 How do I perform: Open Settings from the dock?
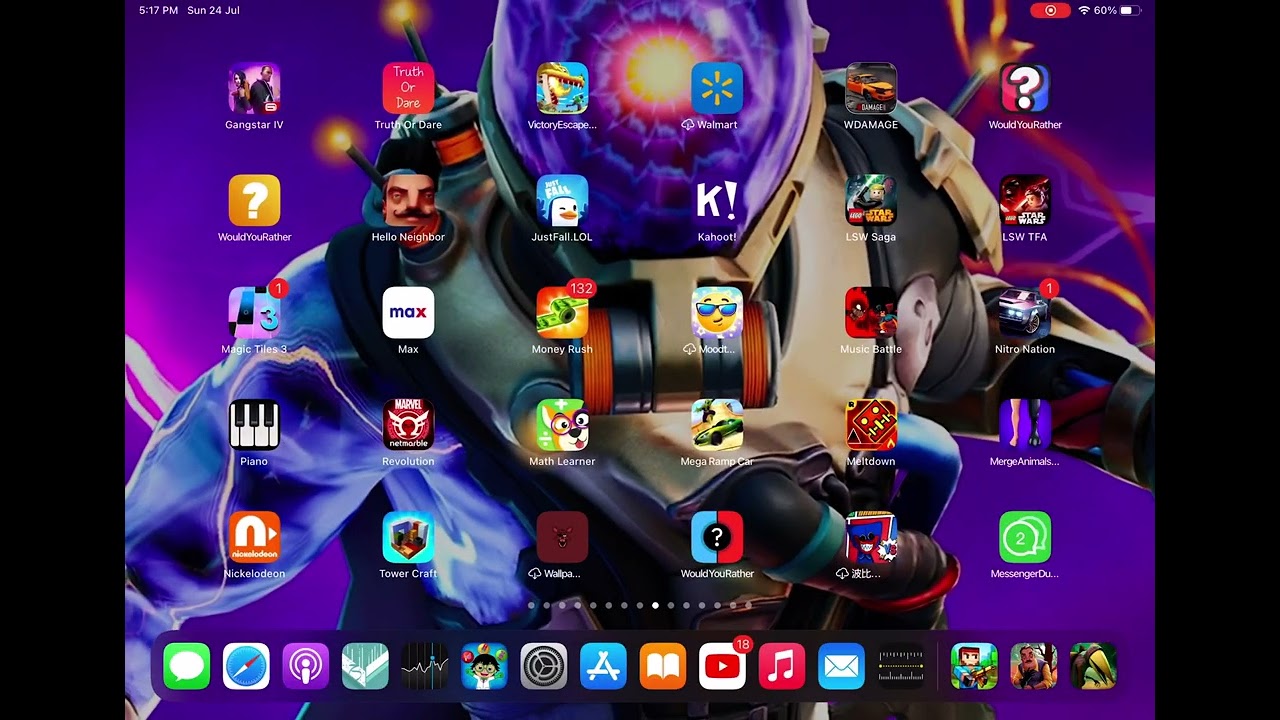pos(544,666)
